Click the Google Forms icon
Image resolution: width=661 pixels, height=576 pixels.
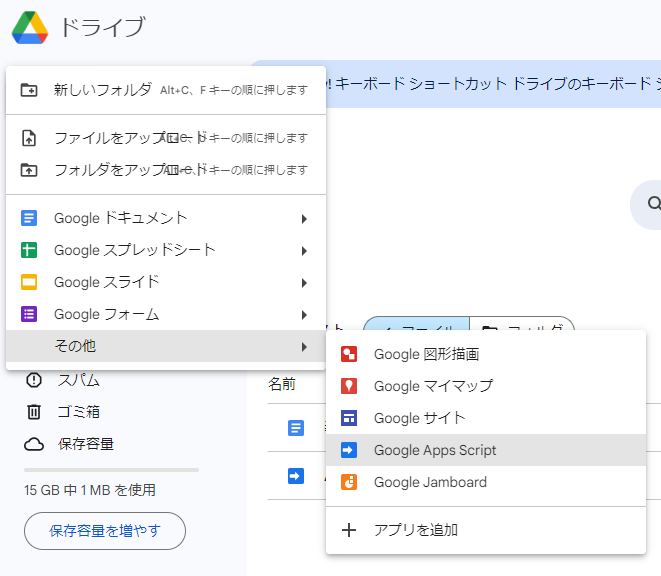tap(30, 314)
